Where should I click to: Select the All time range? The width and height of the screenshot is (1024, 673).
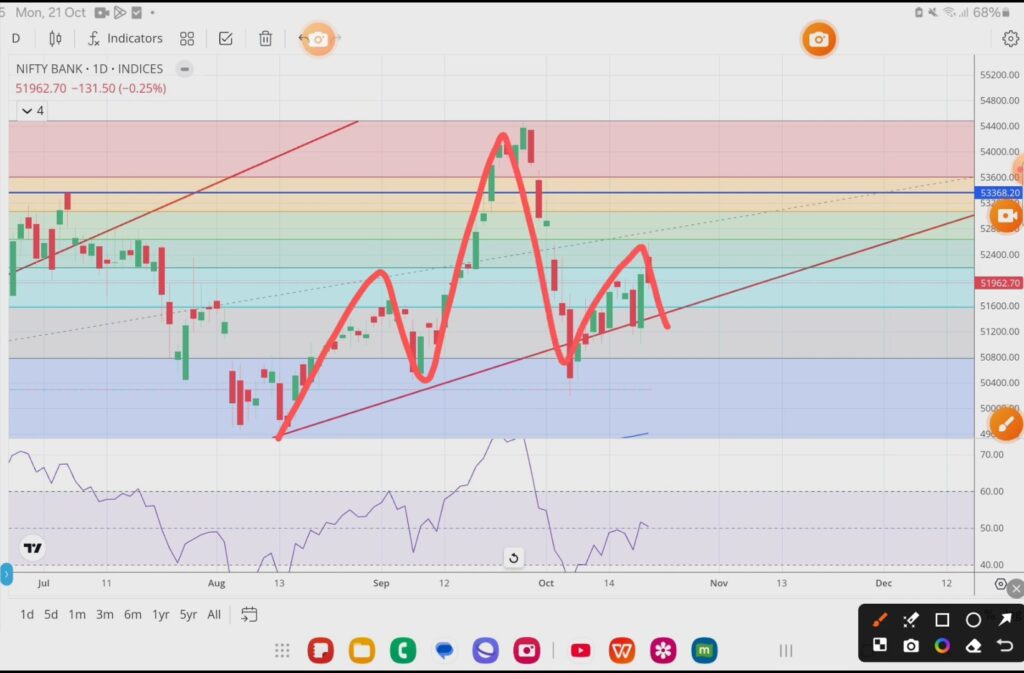tap(214, 614)
